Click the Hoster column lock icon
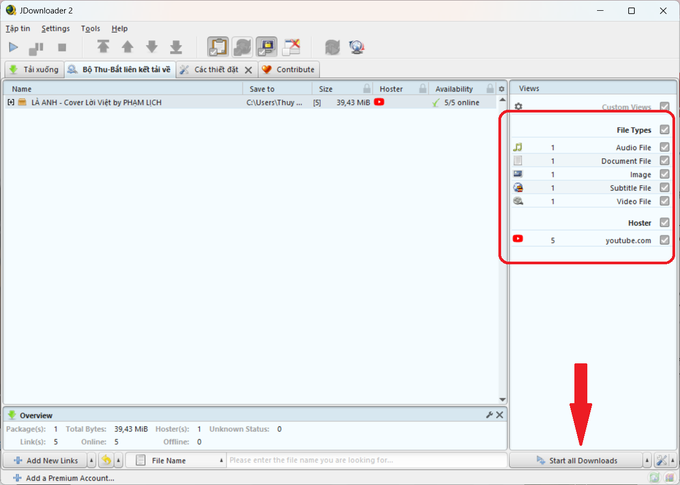Screen dimensions: 680x485 (423, 88)
